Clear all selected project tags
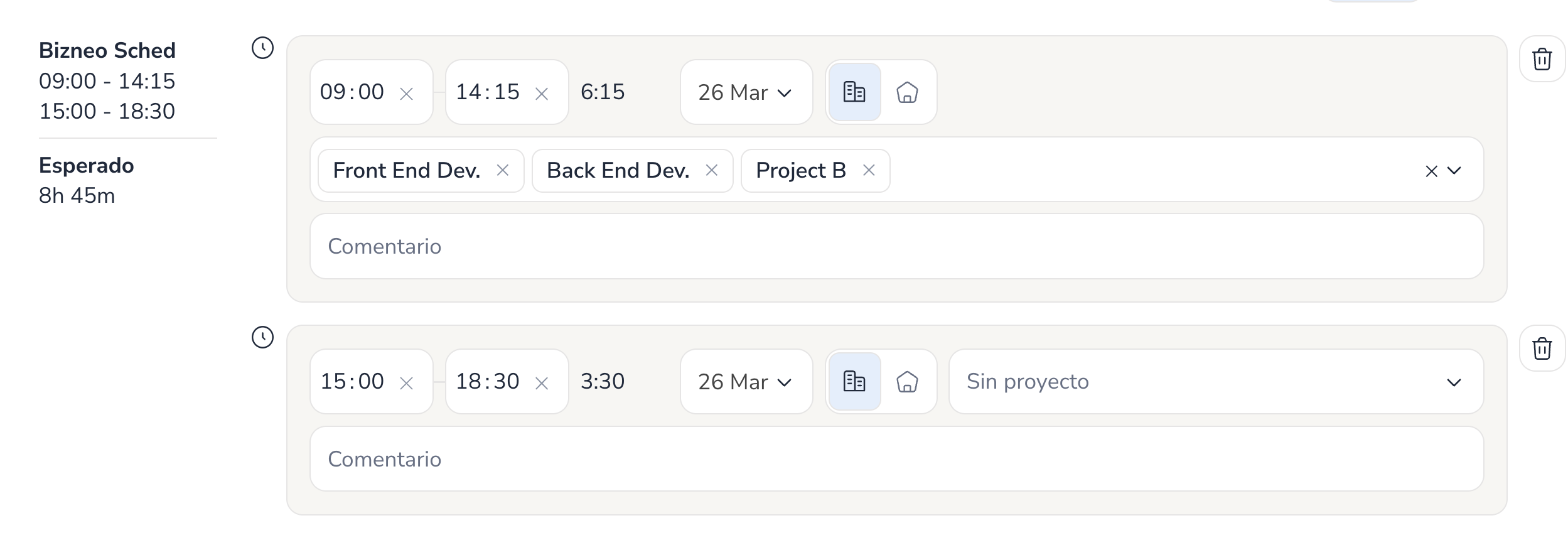 [1431, 171]
